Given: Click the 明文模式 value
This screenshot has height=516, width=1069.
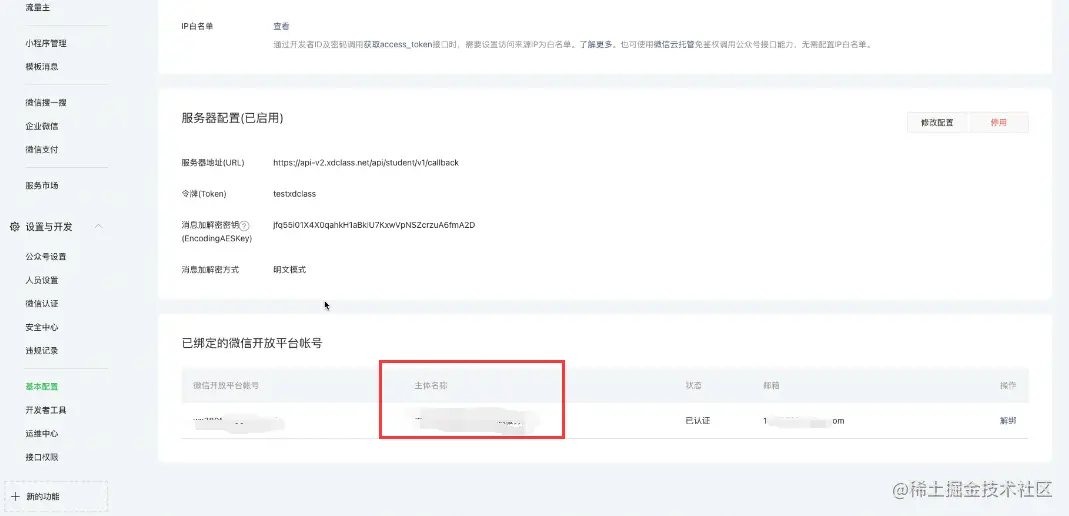Looking at the screenshot, I should pos(290,269).
